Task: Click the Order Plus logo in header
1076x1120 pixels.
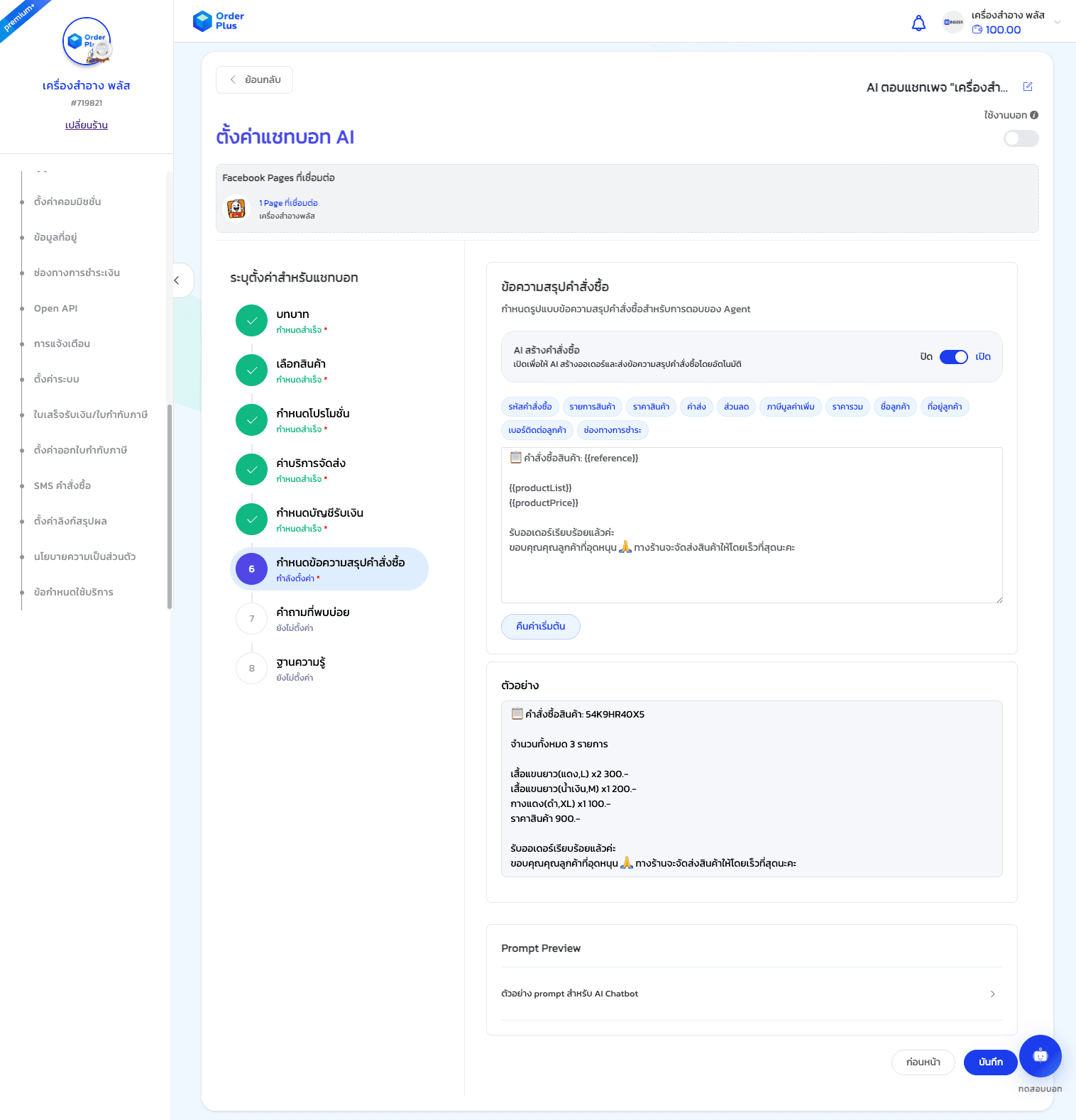Action: 219,21
